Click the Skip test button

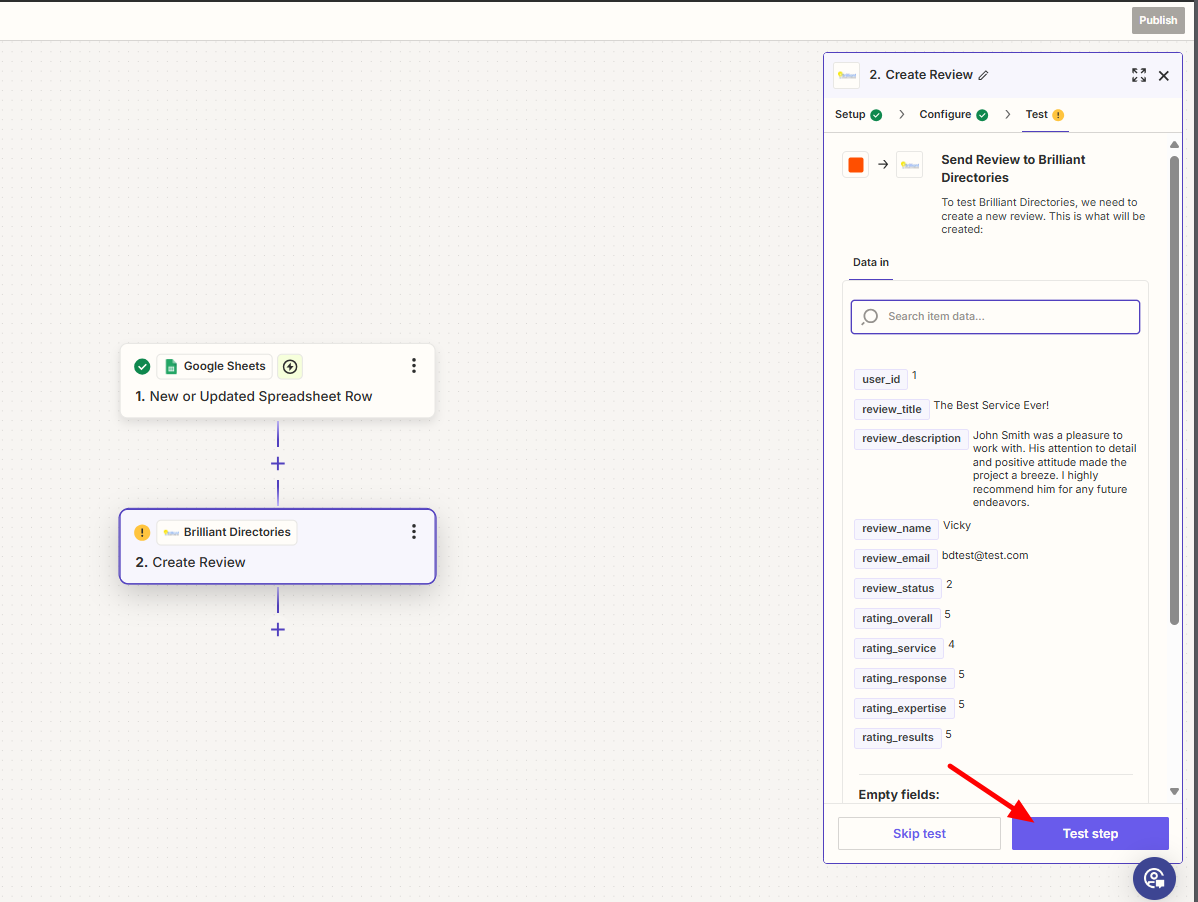(918, 833)
